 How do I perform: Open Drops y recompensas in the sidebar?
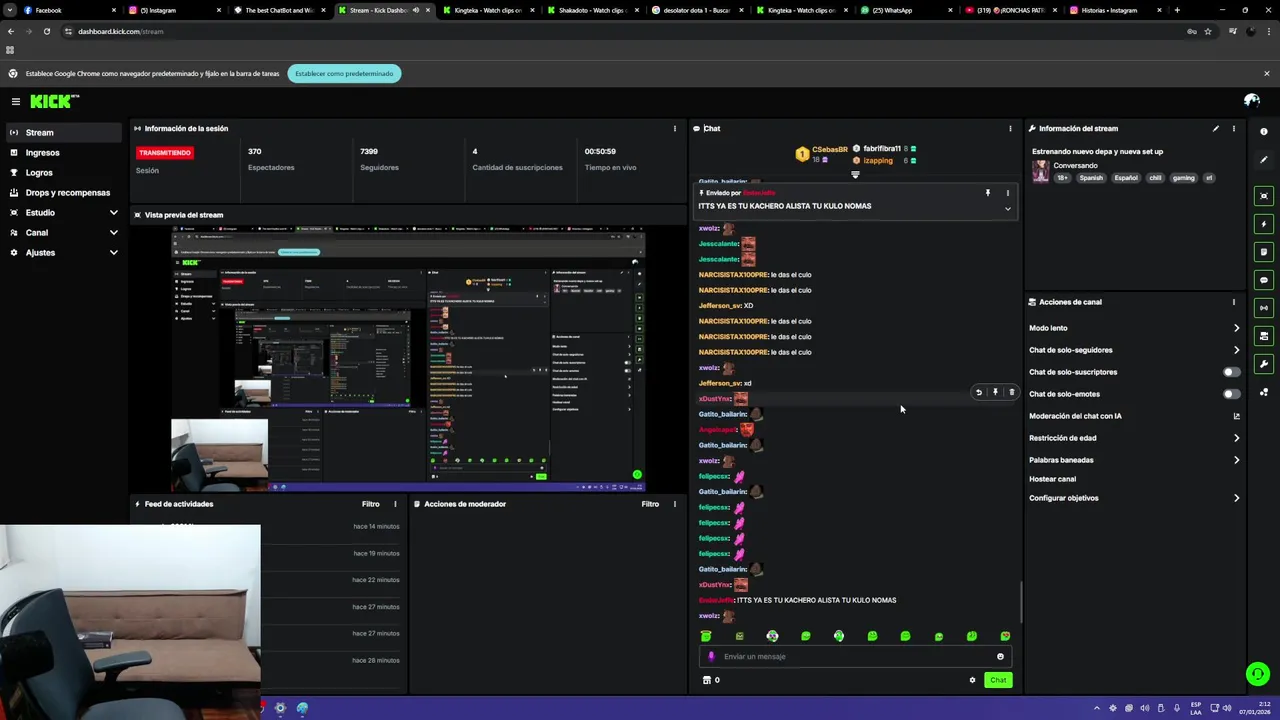[x=63, y=192]
